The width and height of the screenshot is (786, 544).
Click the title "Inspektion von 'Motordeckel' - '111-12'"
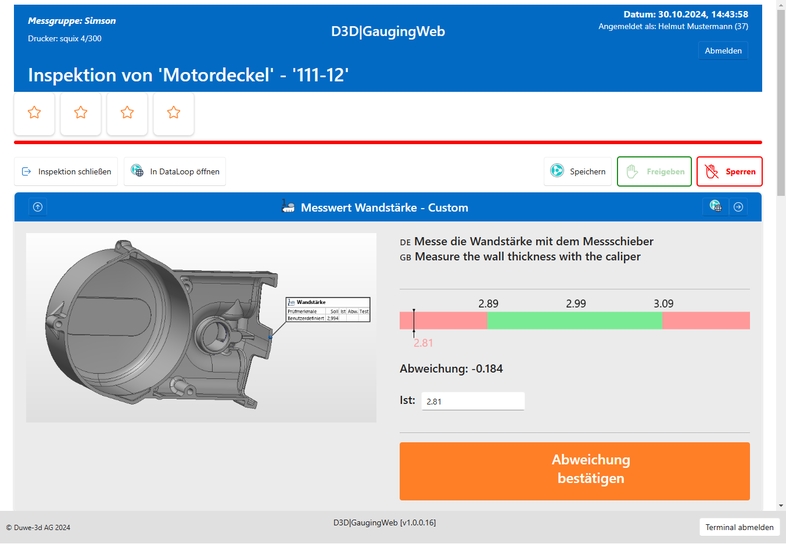188,75
